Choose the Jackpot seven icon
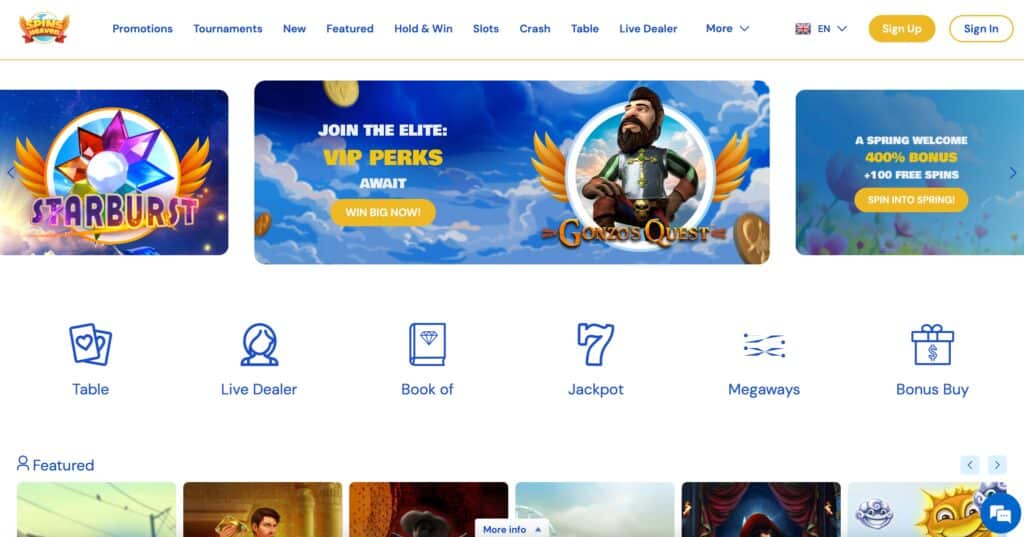The height and width of the screenshot is (537, 1024). [x=596, y=344]
